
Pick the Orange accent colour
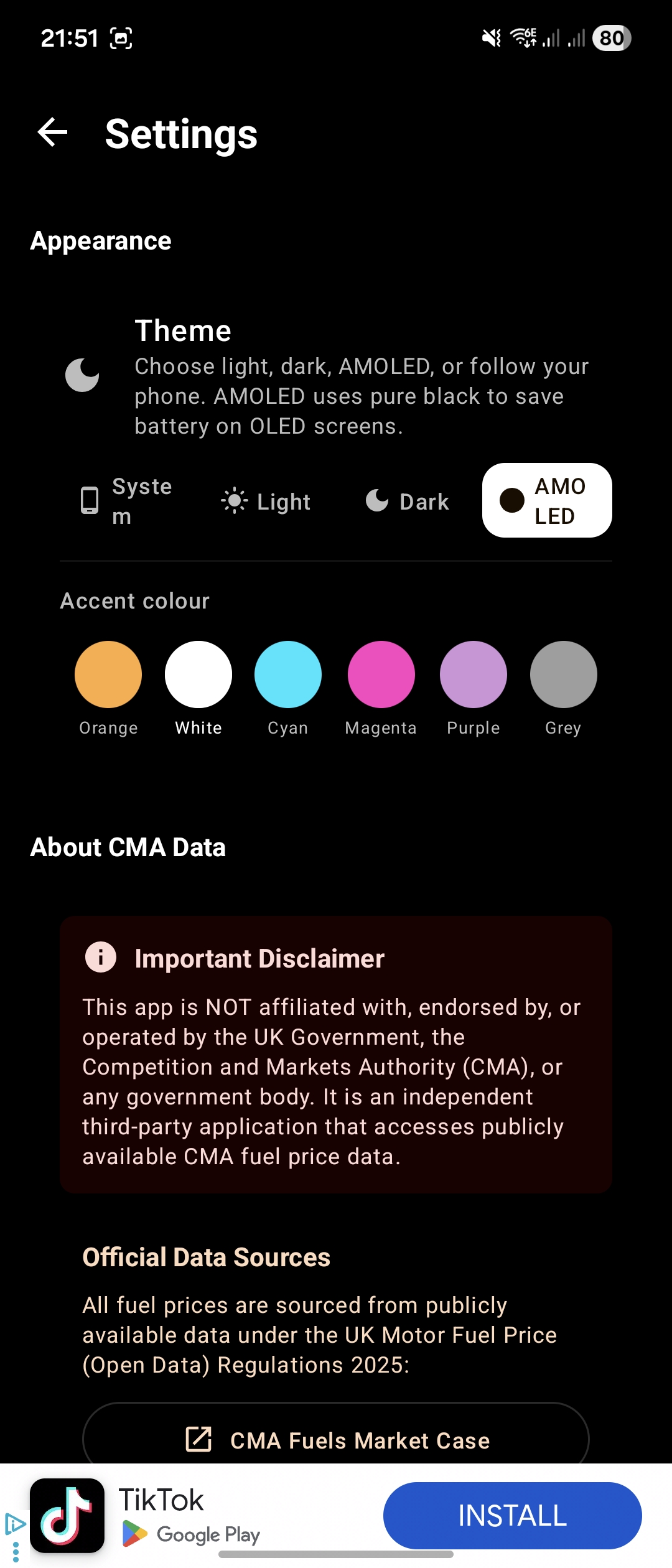[x=108, y=674]
